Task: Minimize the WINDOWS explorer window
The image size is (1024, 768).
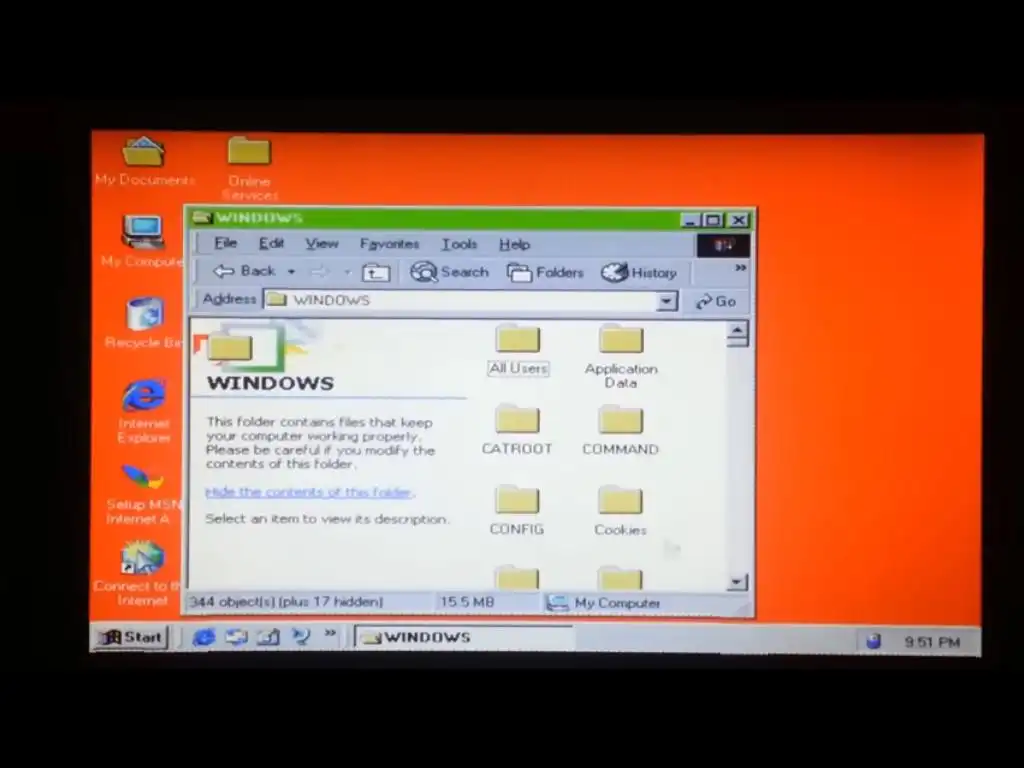Action: pos(690,221)
